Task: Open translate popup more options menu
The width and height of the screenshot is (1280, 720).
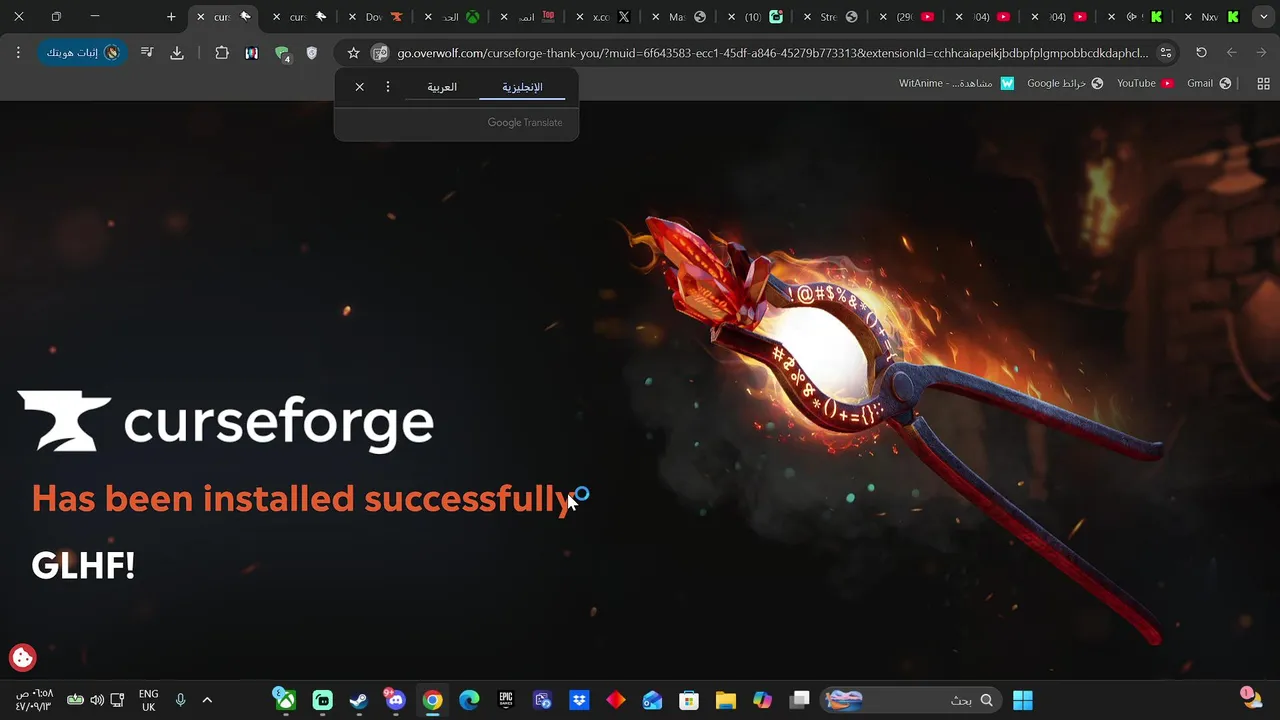Action: [x=388, y=87]
